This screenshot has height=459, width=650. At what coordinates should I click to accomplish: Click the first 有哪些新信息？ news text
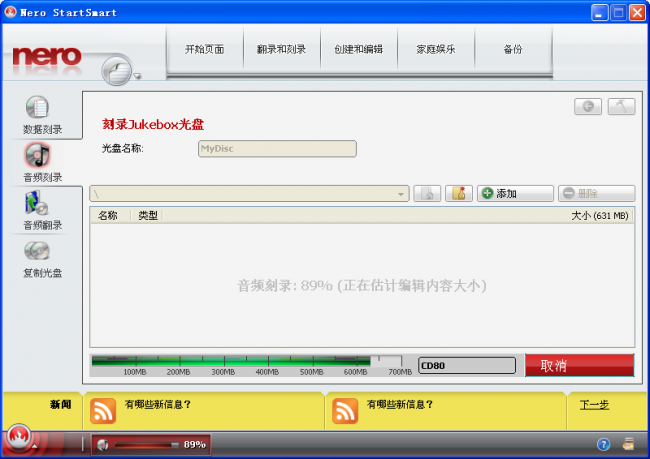(158, 404)
